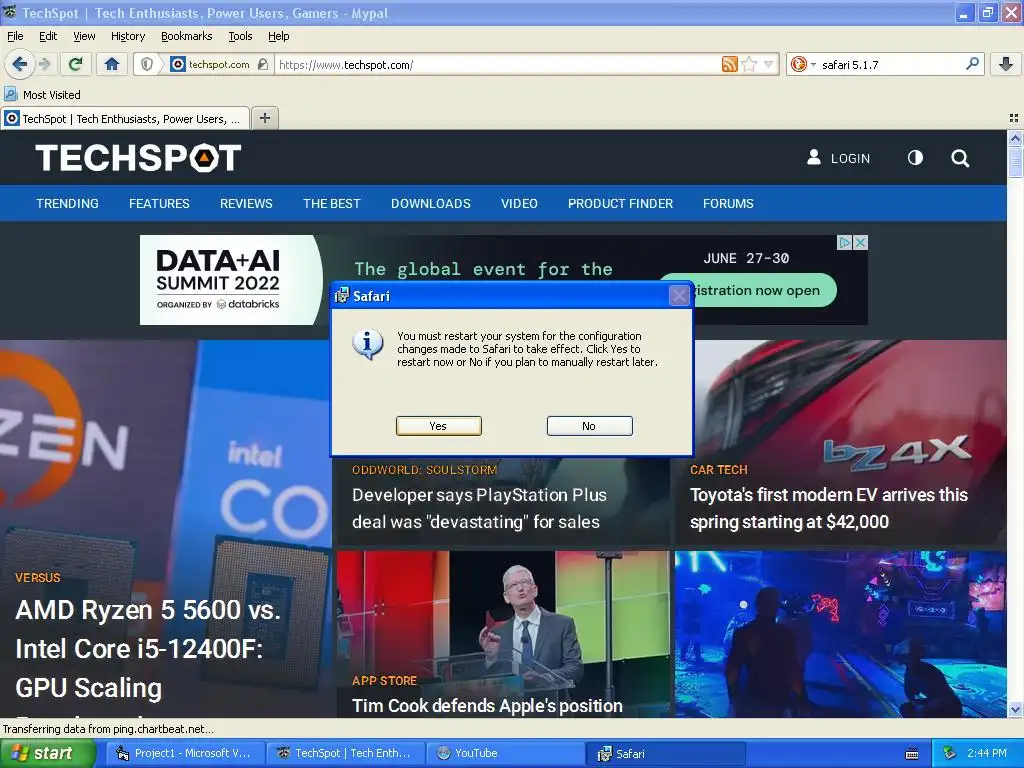1024x768 pixels.
Task: Open Tim Cook defends Apple's position article
Action: [487, 706]
